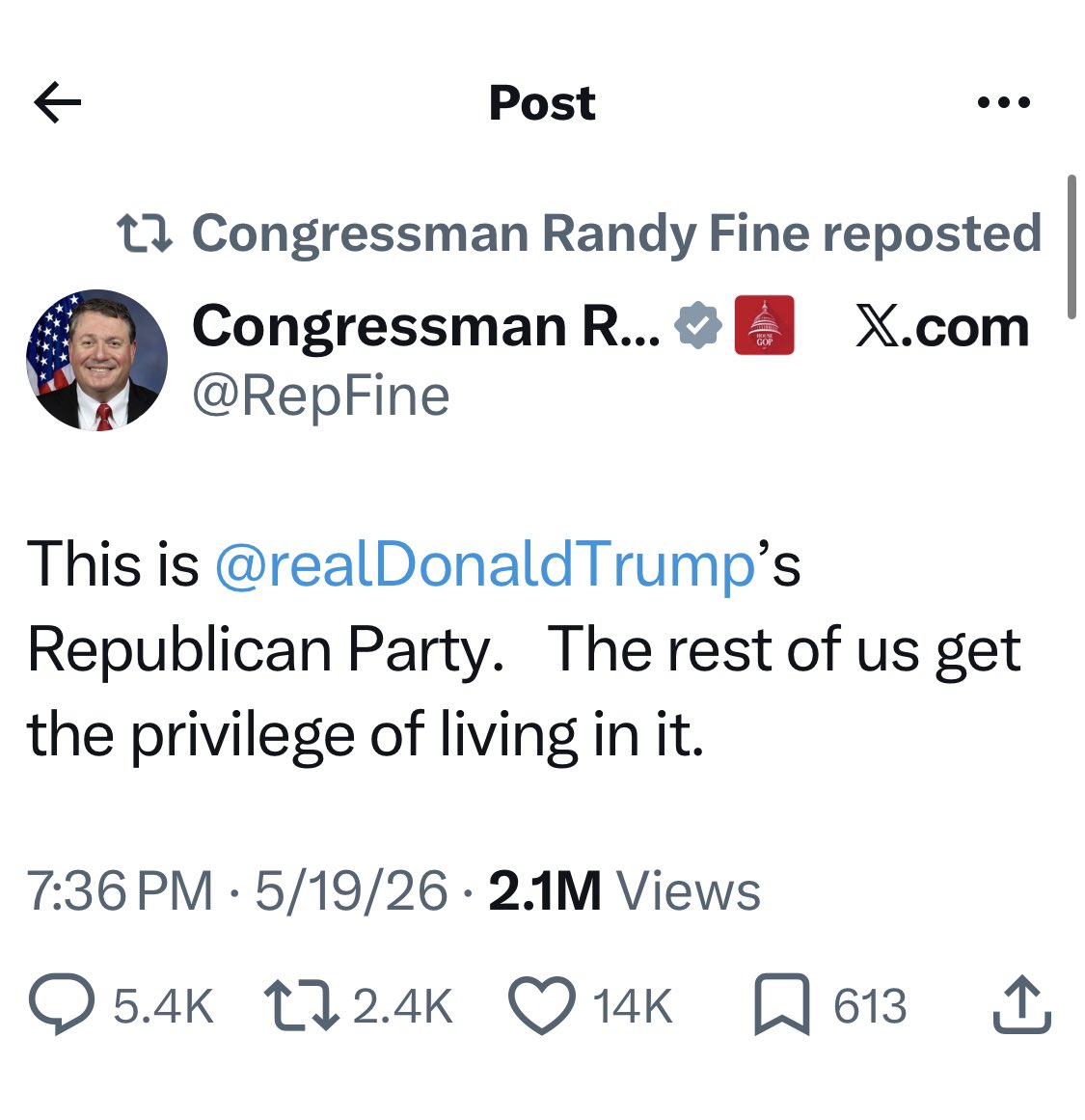The width and height of the screenshot is (1085, 1120).
Task: Open Congressman Randy Fine reposted link
Action: 616,233
